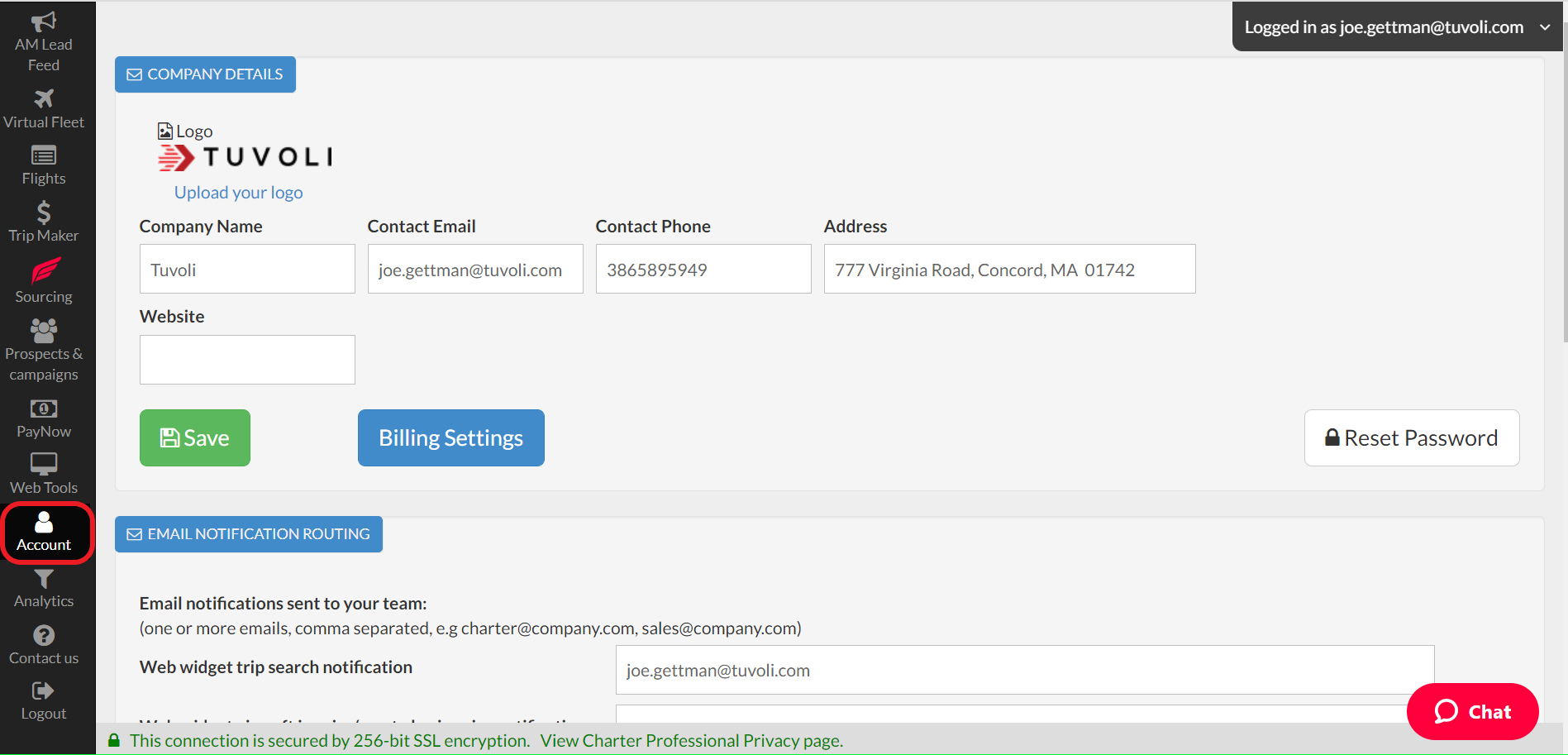The image size is (1568, 755).
Task: Click into the Website input field
Action: pos(247,360)
